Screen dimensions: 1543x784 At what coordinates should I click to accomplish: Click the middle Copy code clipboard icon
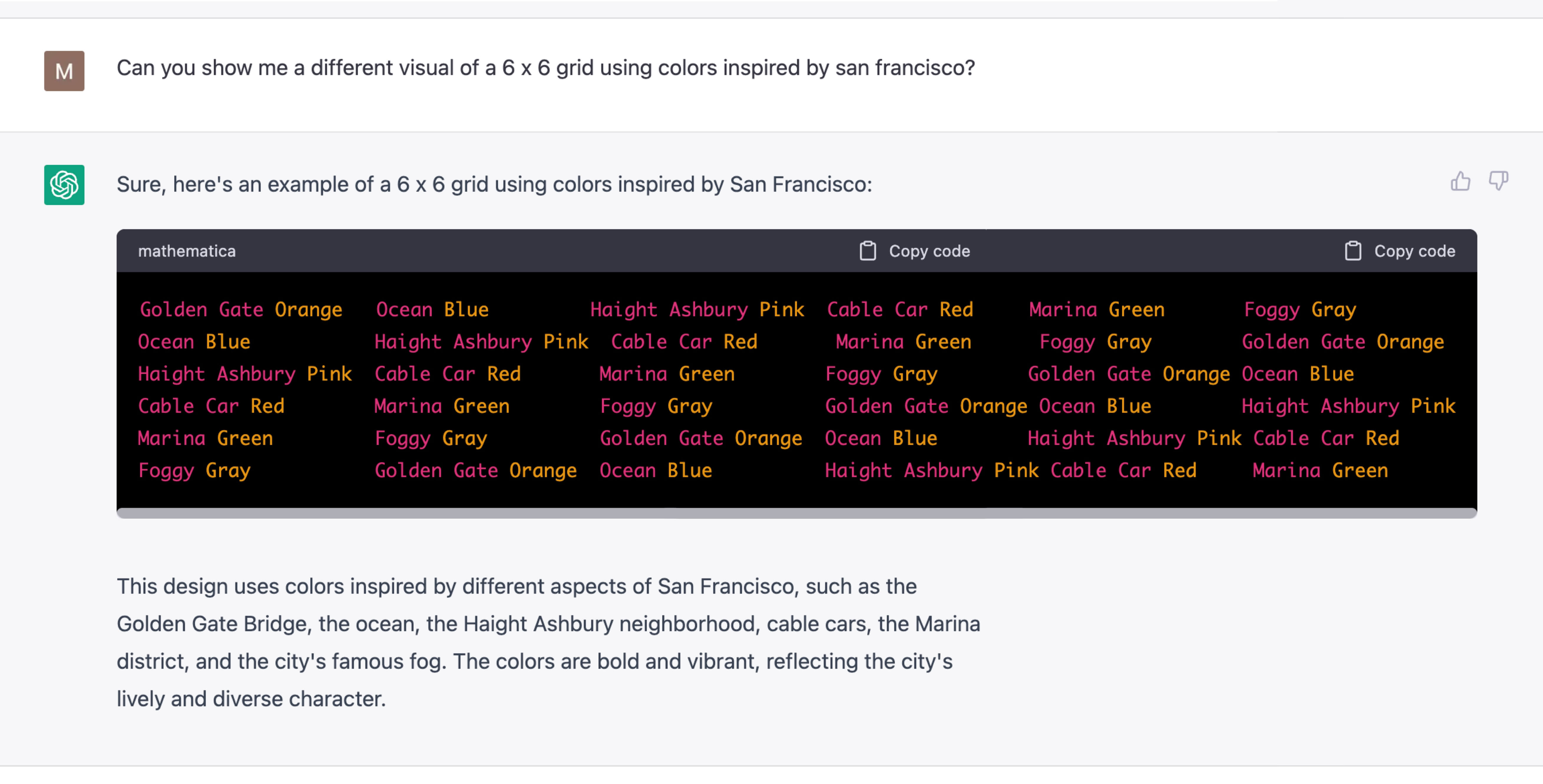tap(867, 251)
